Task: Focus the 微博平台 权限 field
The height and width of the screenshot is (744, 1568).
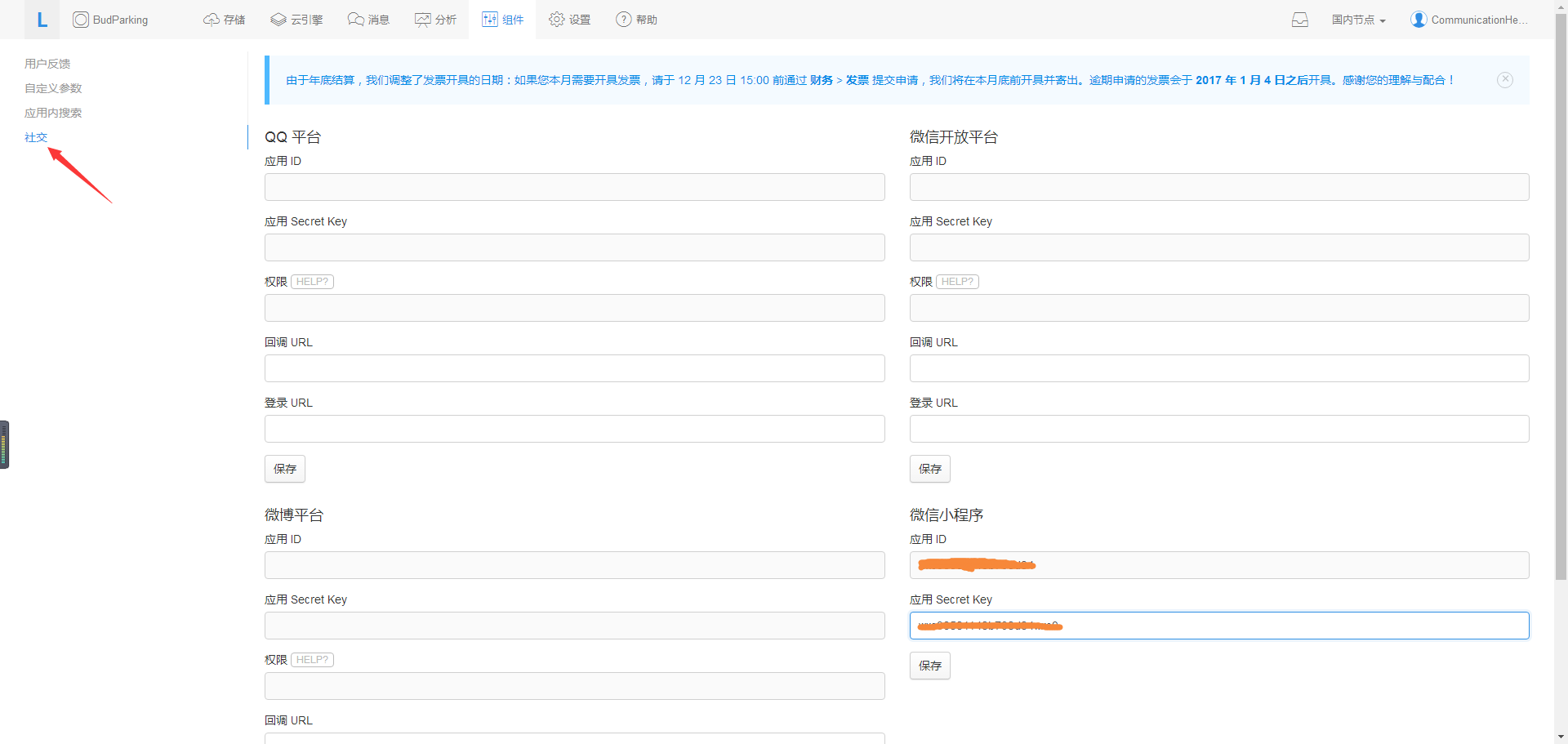Action: pos(575,686)
